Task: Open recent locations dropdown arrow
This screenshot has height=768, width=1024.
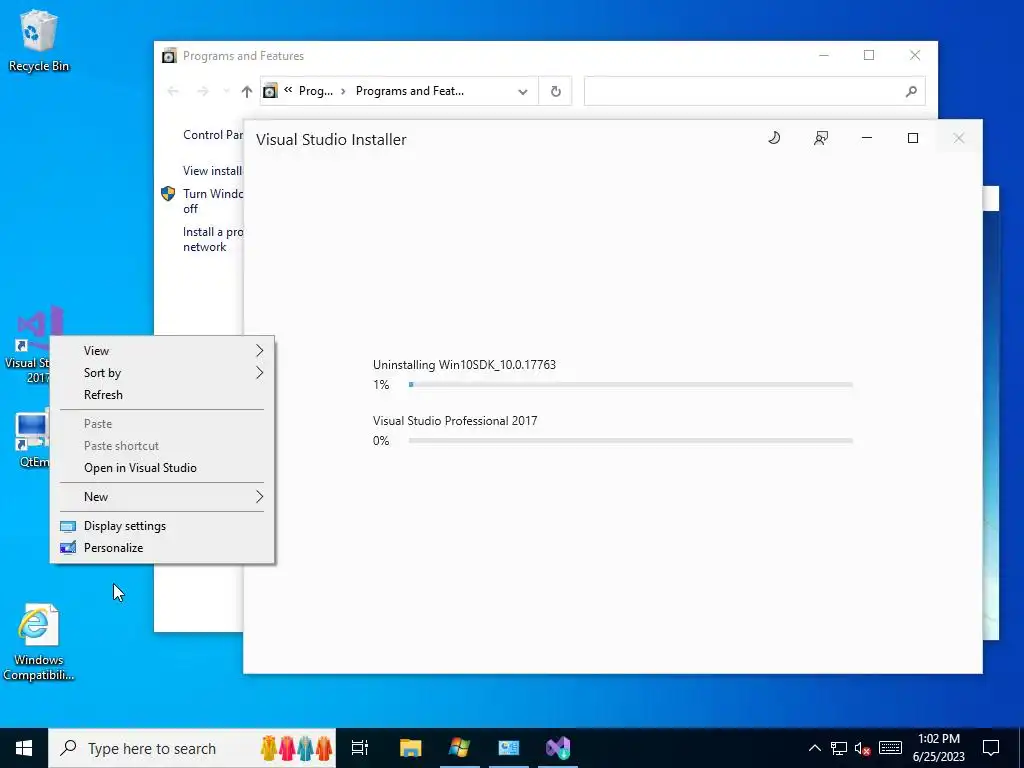Action: tap(226, 91)
